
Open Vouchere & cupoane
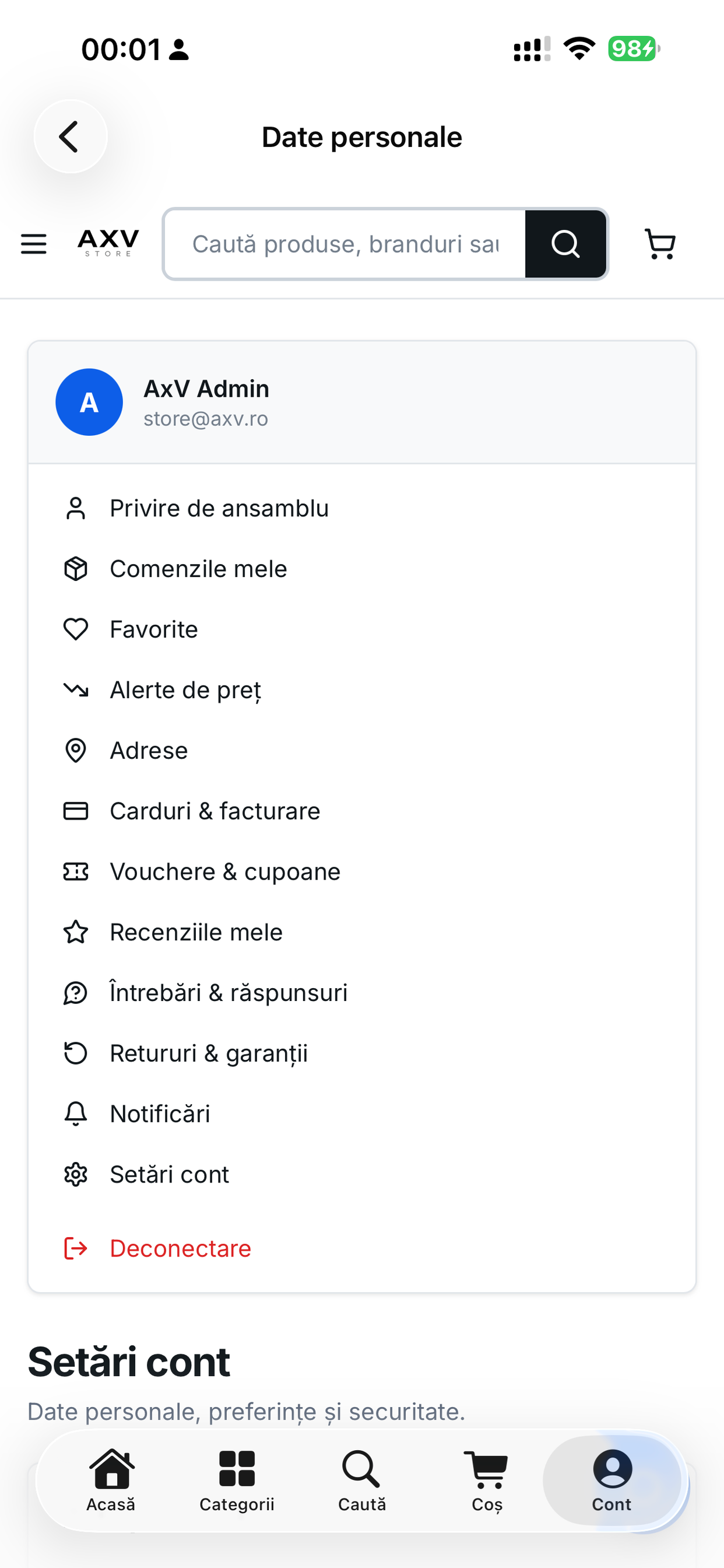362,871
